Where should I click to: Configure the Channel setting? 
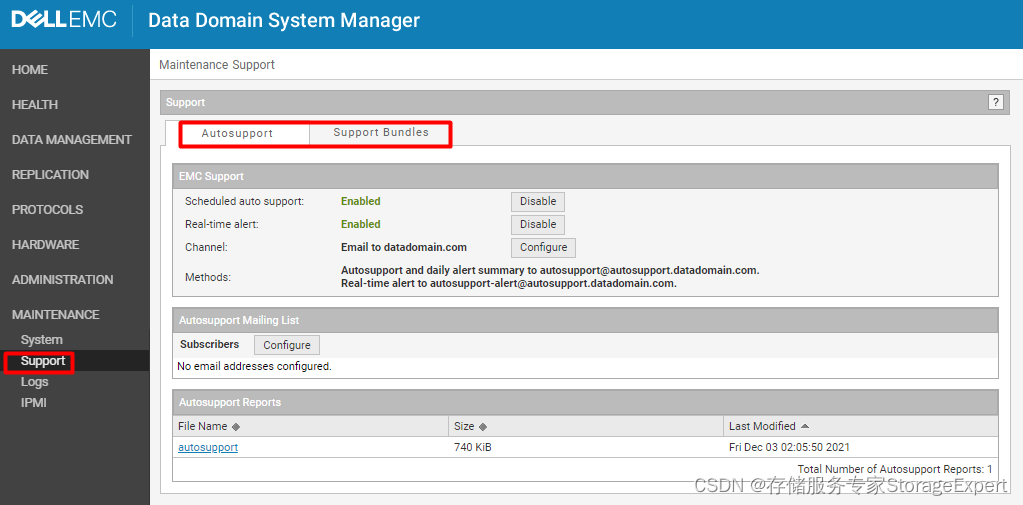(x=543, y=248)
